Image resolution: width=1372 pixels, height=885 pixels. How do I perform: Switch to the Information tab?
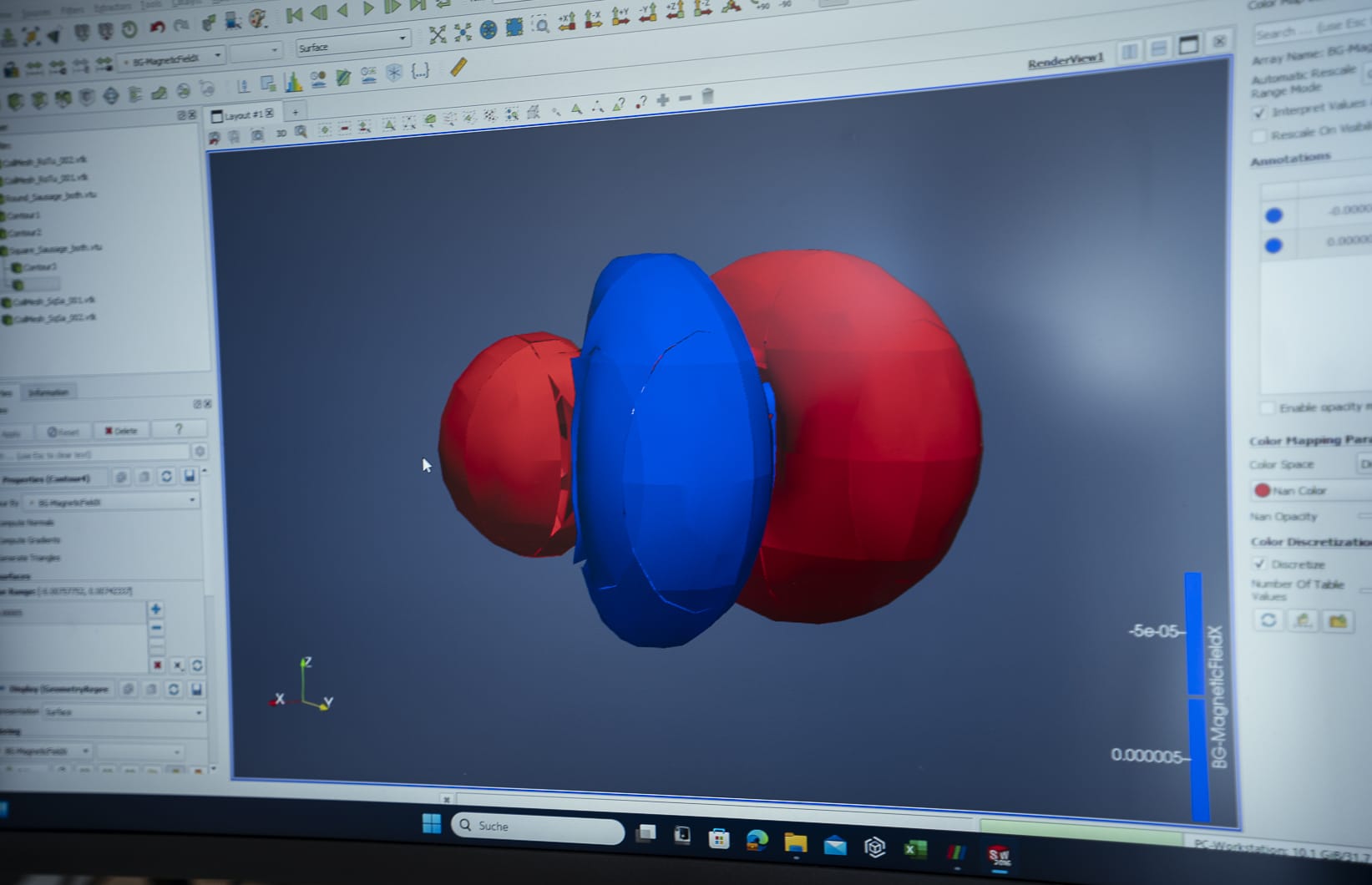(x=48, y=392)
